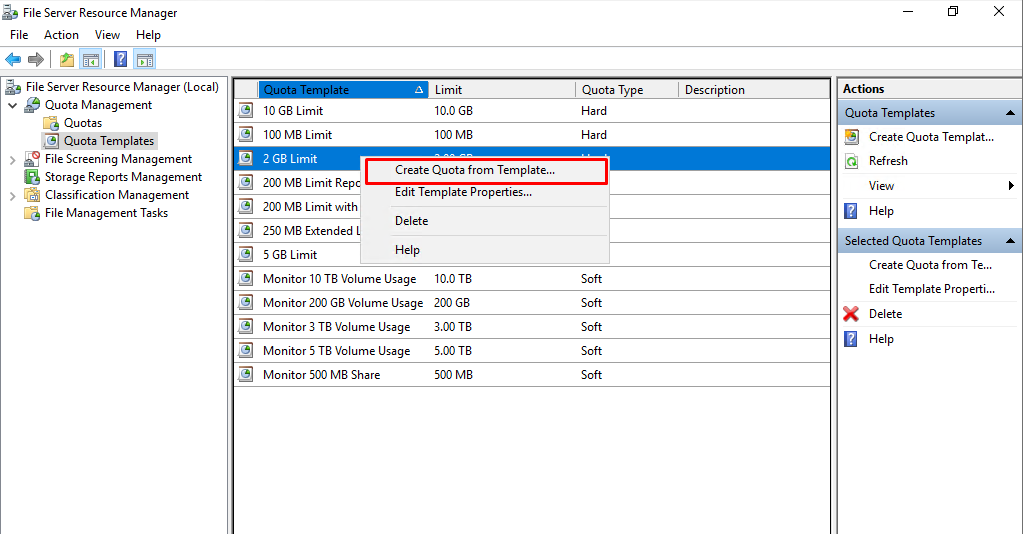The height and width of the screenshot is (534, 1024).
Task: Click Delete in the Actions pane
Action: 886,314
